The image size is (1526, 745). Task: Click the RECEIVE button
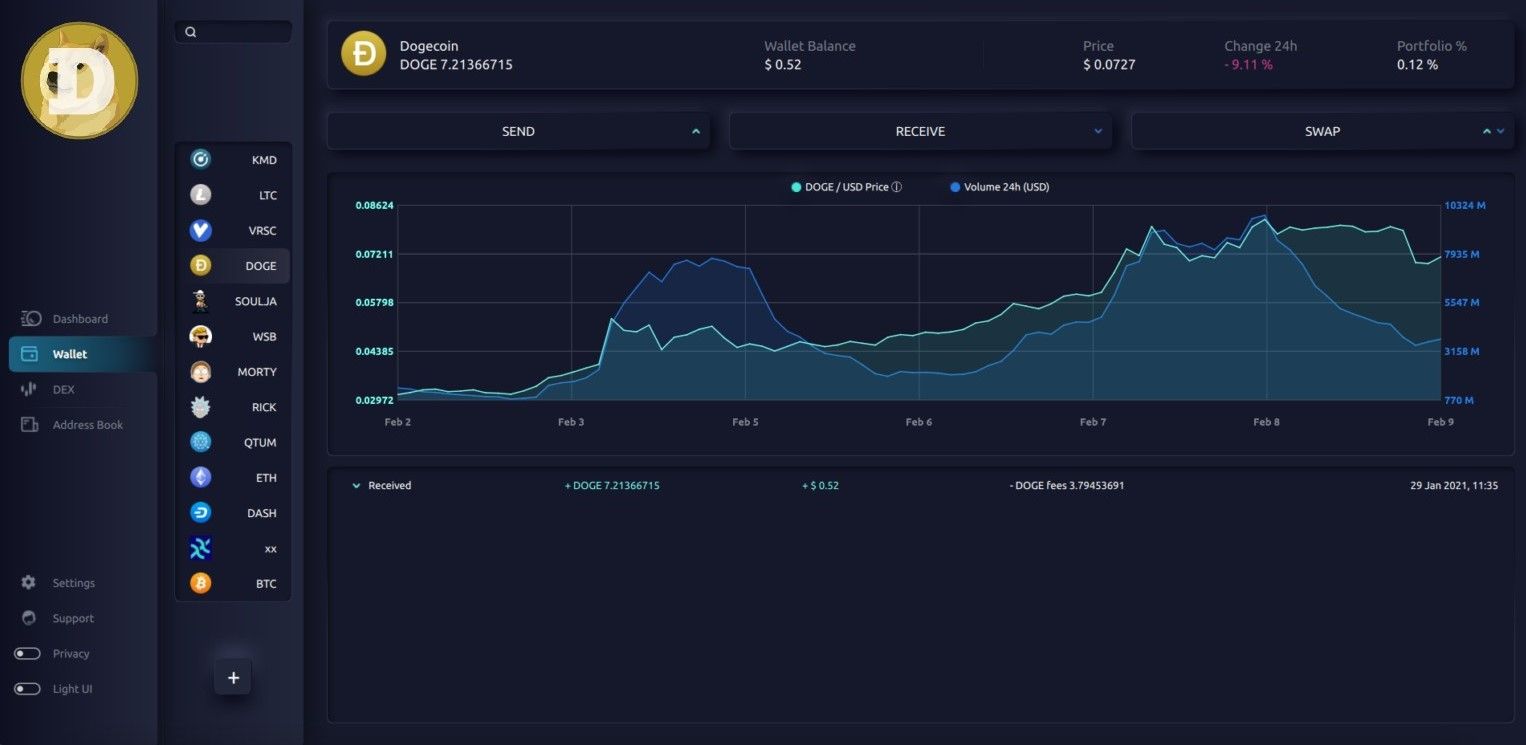[920, 131]
